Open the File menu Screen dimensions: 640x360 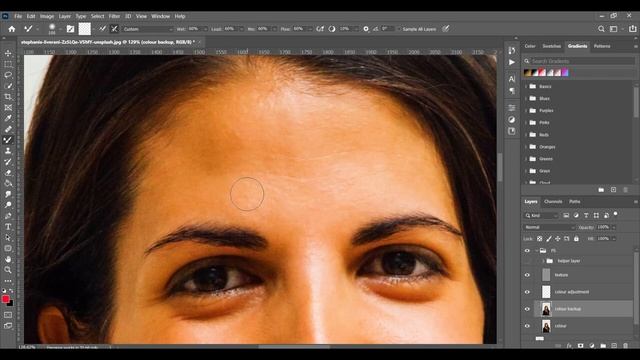click(18, 16)
